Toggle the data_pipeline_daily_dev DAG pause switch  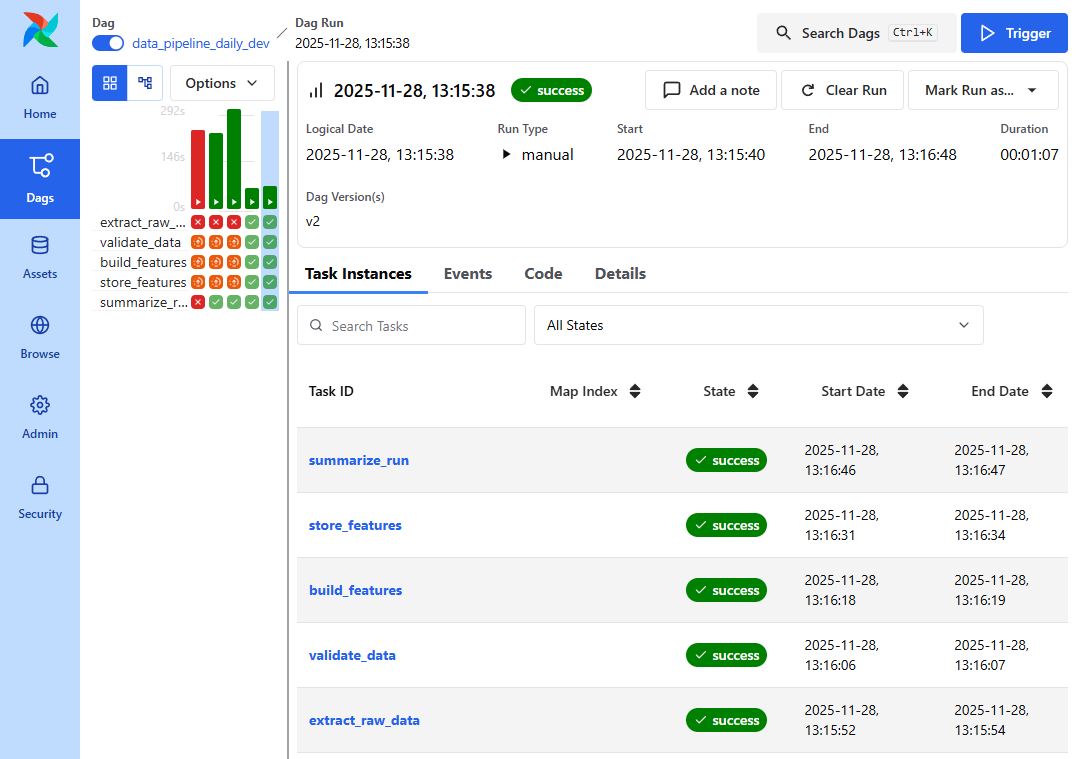click(x=108, y=43)
